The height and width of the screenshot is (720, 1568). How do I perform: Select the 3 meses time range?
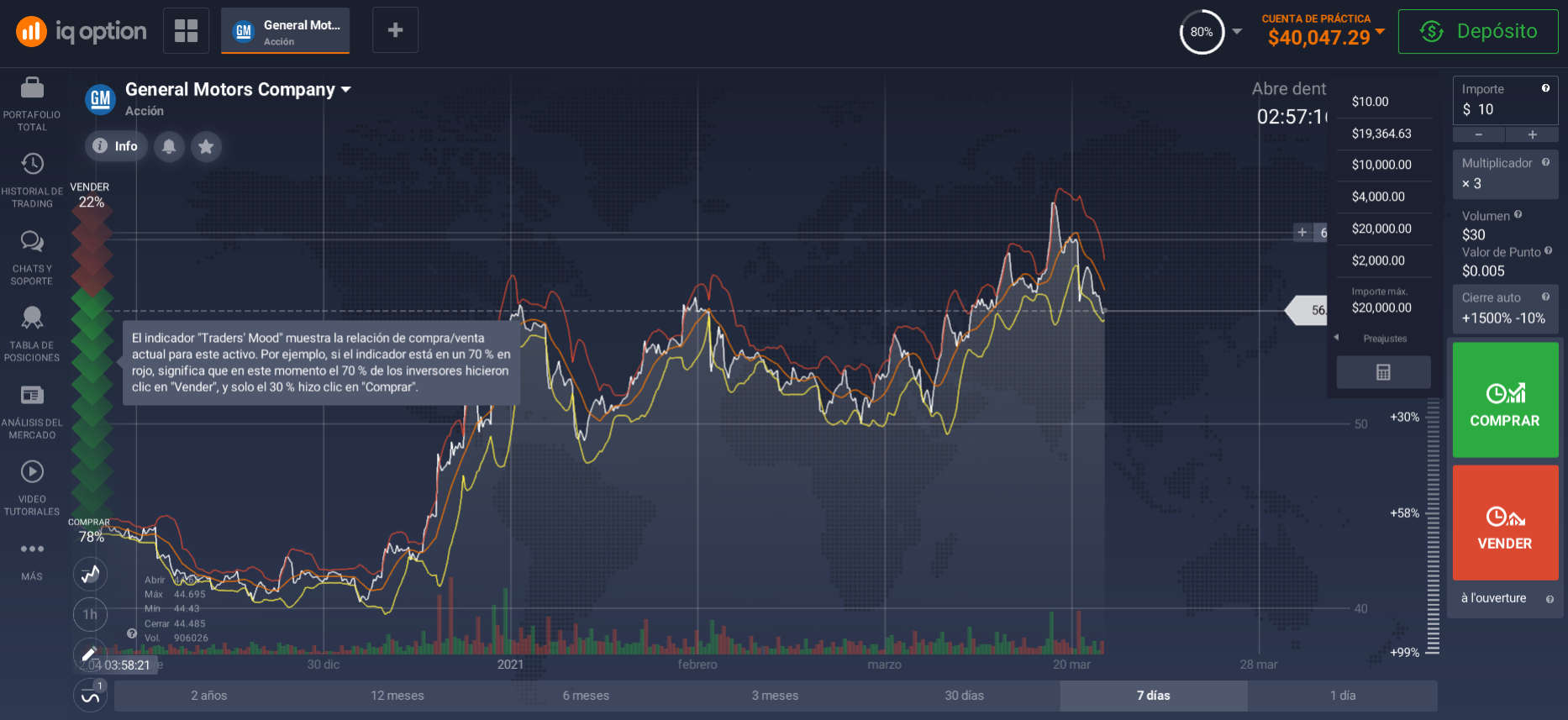(x=775, y=696)
